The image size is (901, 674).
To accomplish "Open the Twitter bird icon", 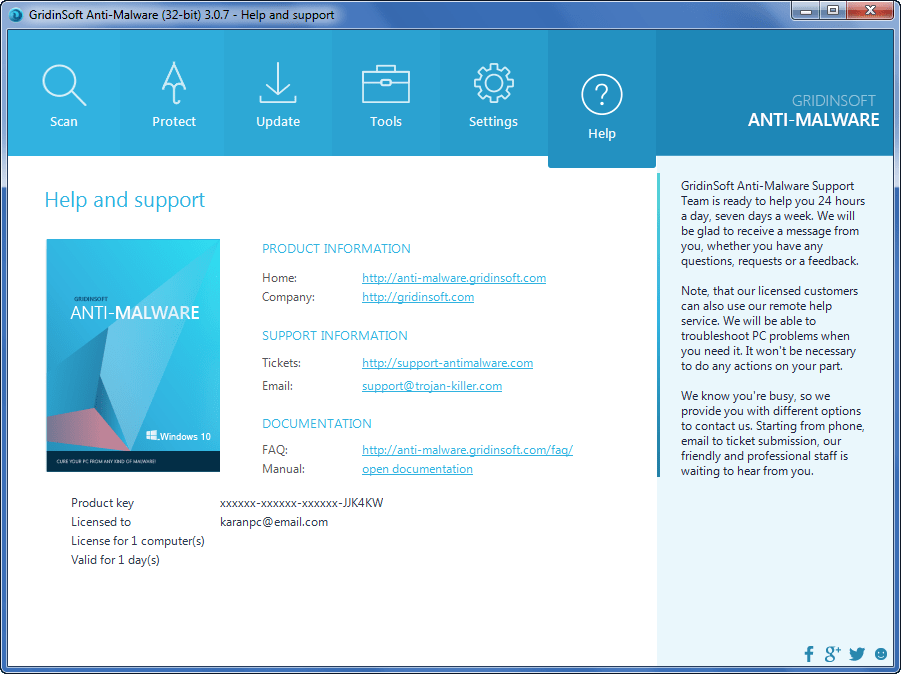I will 856,653.
